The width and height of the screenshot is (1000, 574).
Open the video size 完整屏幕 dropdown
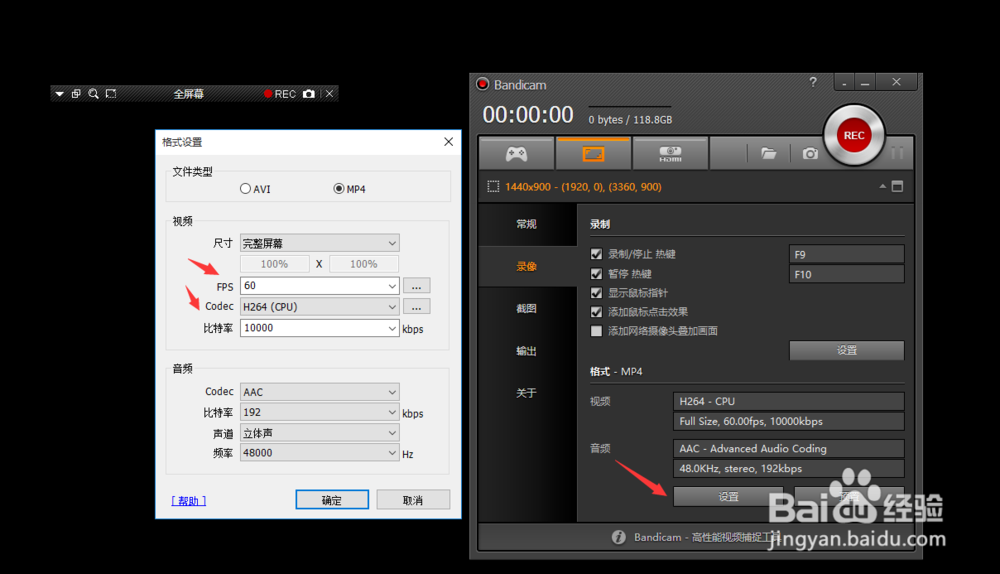[x=320, y=243]
